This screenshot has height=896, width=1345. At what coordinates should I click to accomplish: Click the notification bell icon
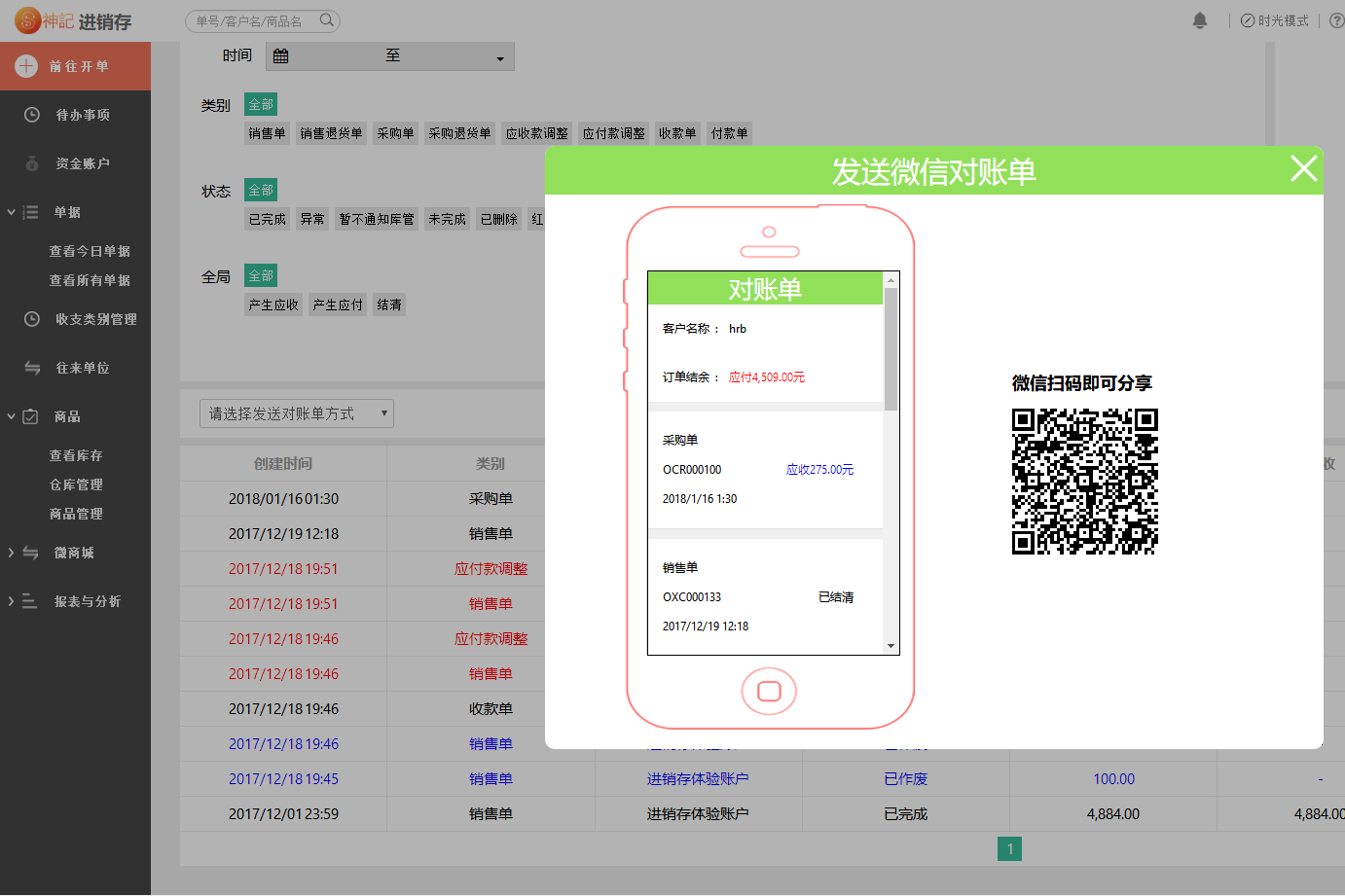1200,20
